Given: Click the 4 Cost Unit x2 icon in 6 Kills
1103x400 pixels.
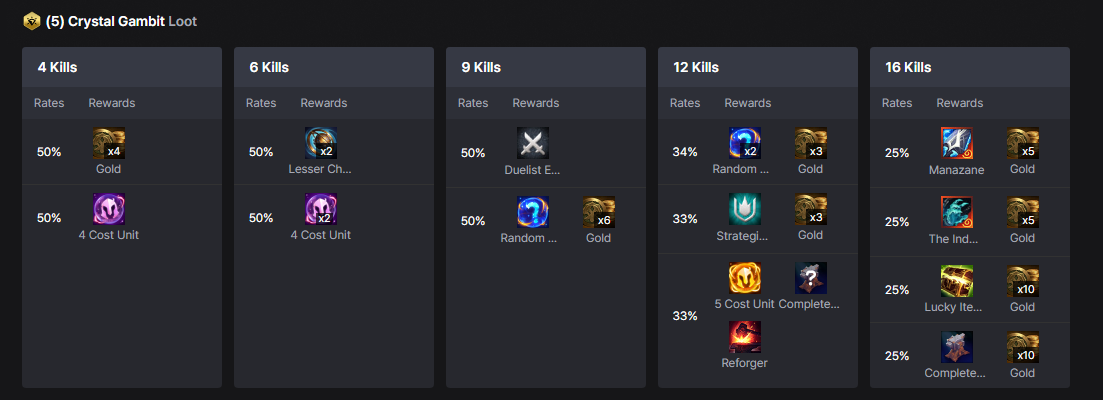Looking at the screenshot, I should pos(320,209).
